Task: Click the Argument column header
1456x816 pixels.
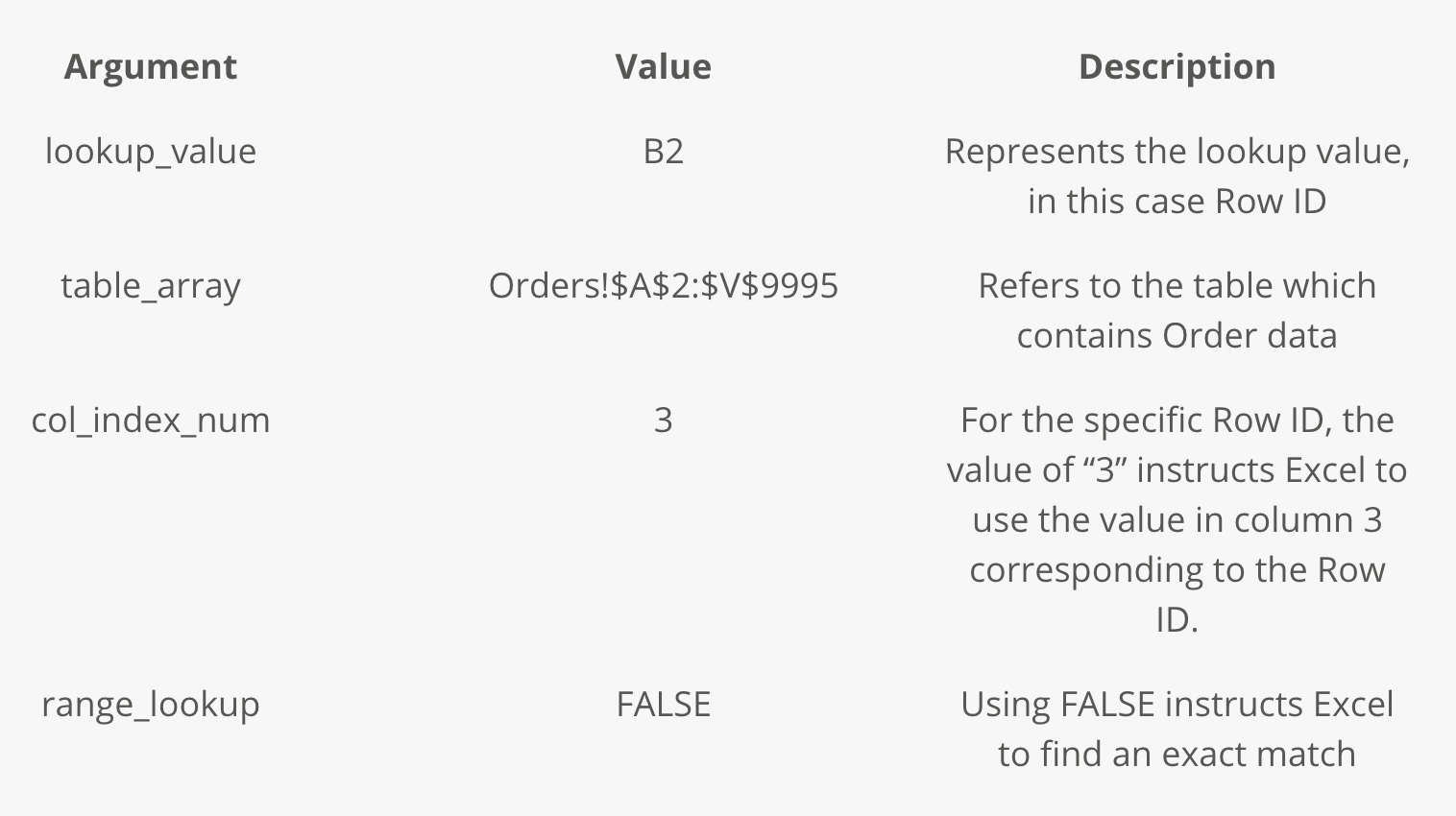Action: [x=150, y=66]
